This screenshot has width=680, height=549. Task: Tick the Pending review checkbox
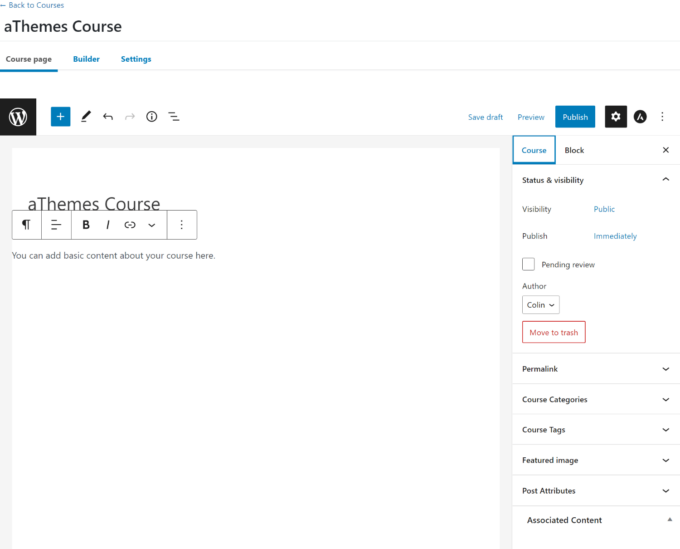pyautogui.click(x=528, y=264)
